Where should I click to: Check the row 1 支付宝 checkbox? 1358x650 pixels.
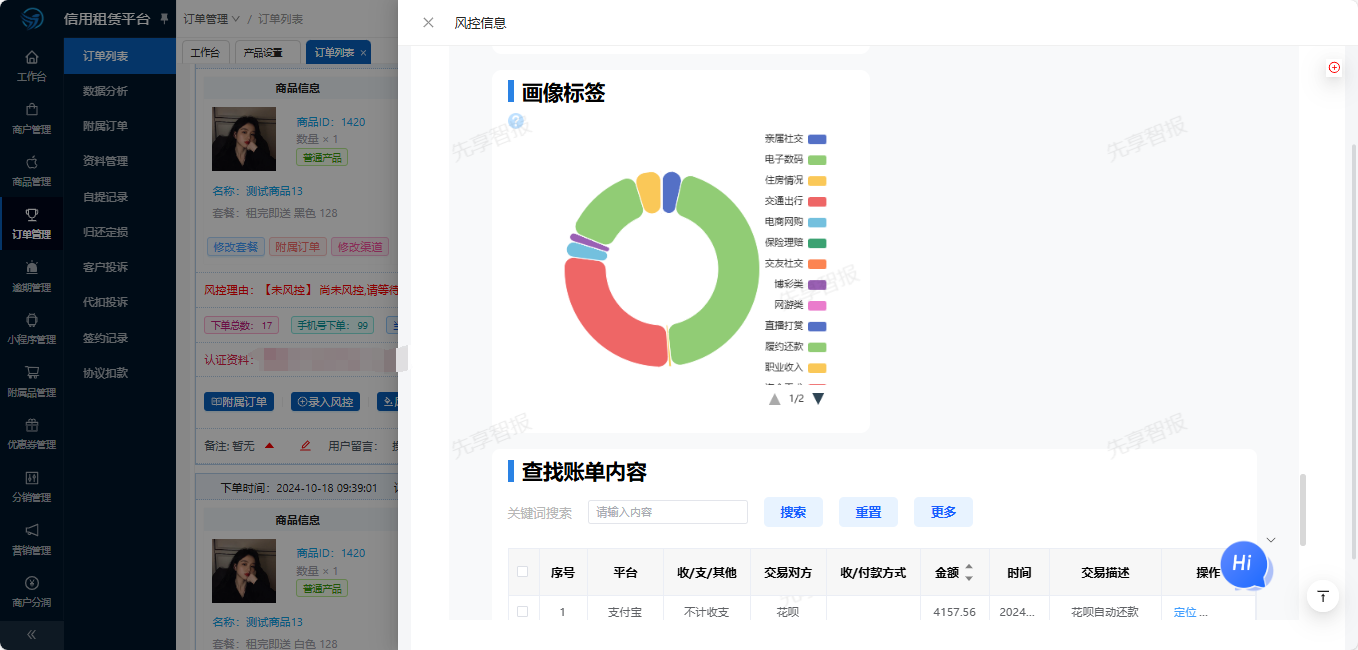[522, 611]
